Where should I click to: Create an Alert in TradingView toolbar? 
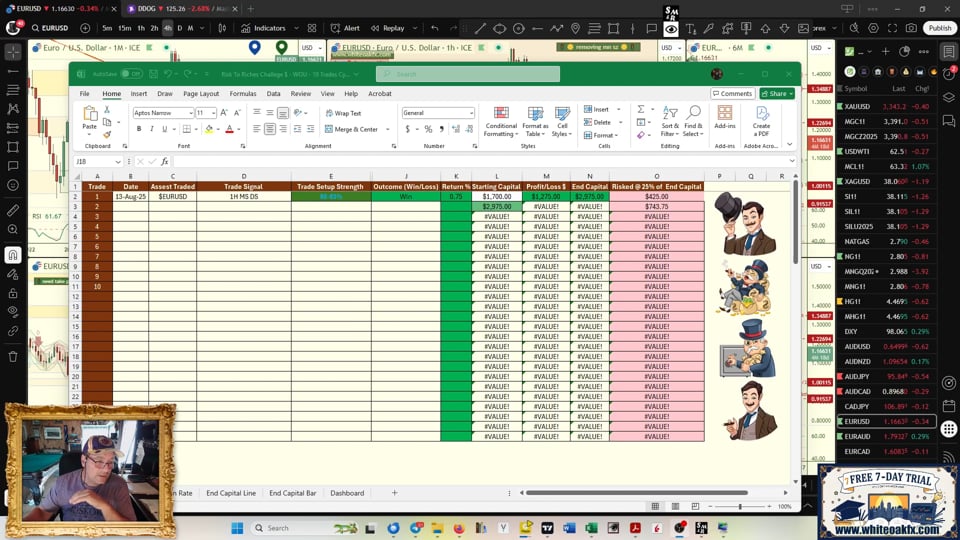(345, 28)
